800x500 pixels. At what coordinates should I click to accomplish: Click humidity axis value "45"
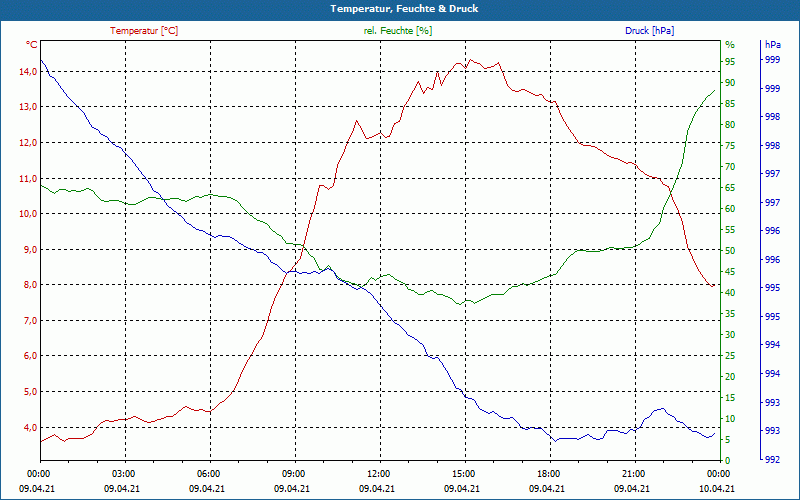tap(730, 271)
